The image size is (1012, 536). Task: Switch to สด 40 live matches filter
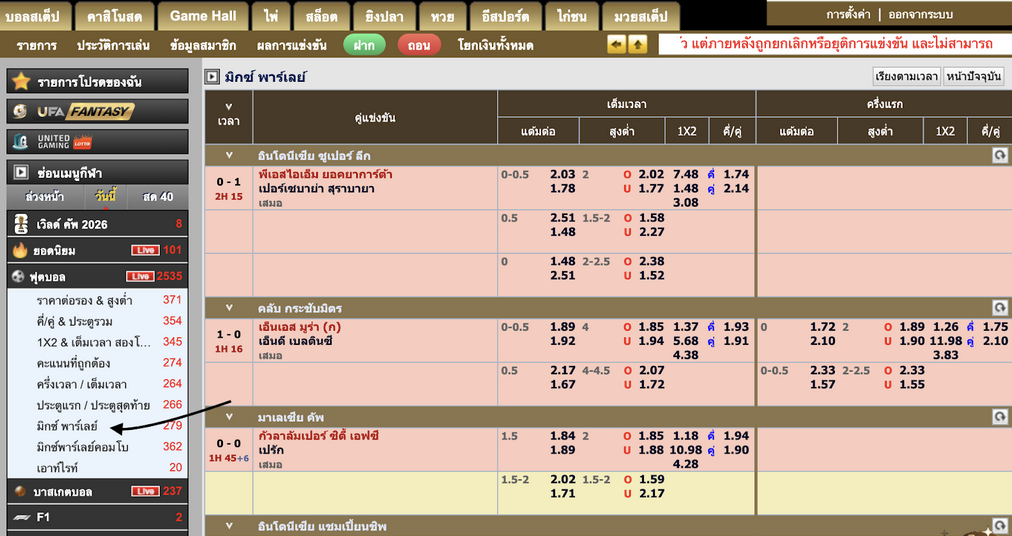click(x=157, y=196)
